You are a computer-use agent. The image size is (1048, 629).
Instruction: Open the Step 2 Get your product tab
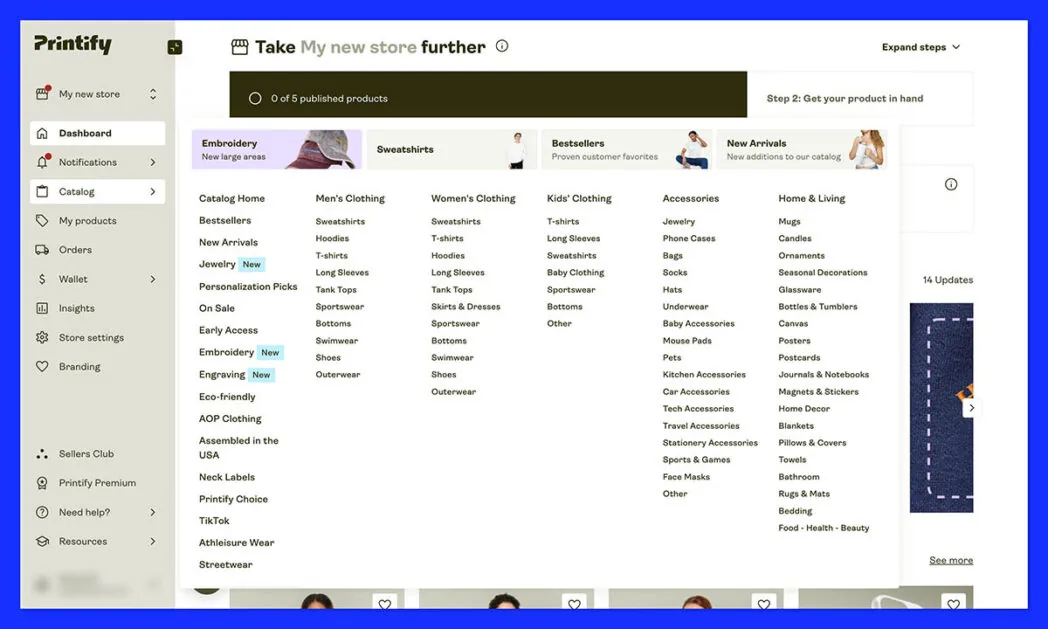coord(845,99)
